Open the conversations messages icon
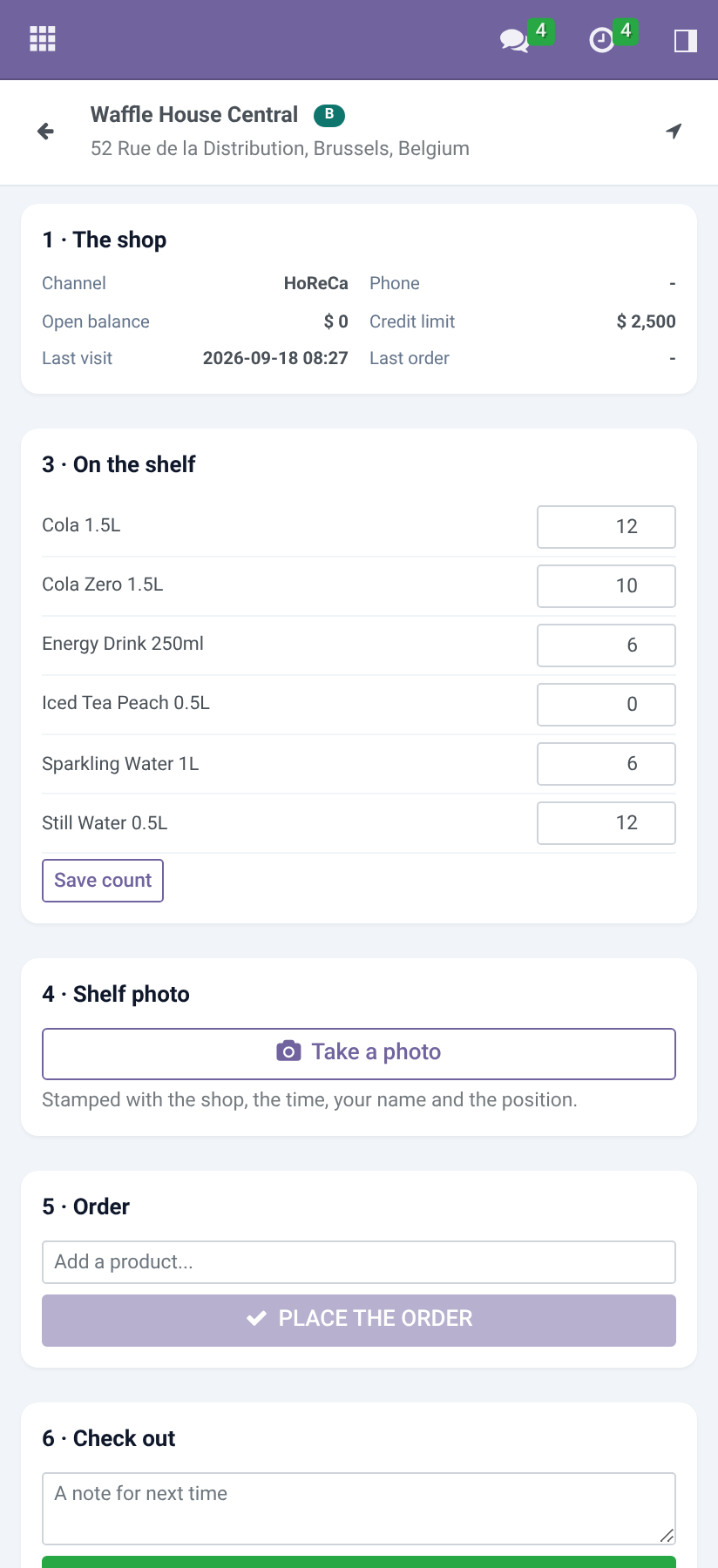The image size is (718, 1568). coord(514,40)
